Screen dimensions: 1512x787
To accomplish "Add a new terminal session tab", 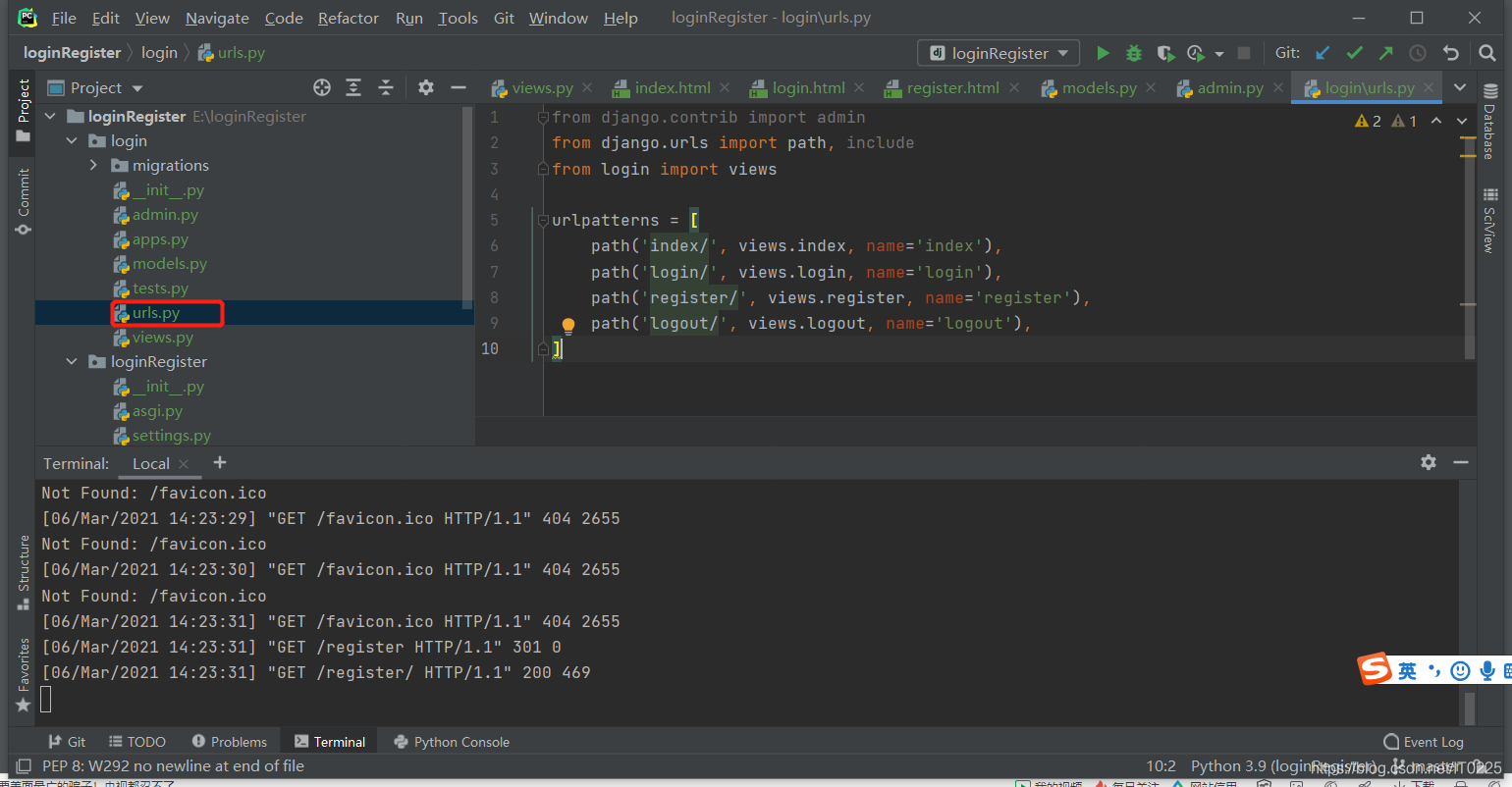I will [x=220, y=462].
